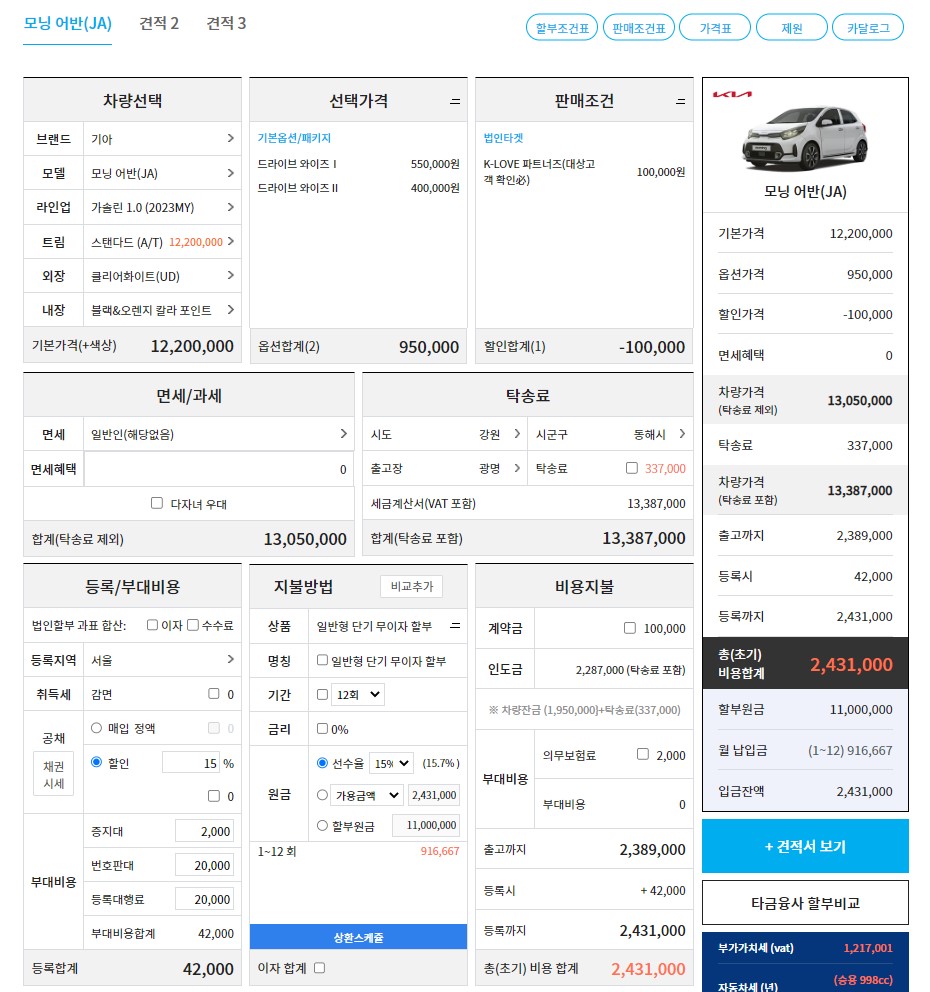Open the 가격표 button
Image resolution: width=930 pixels, height=992 pixels.
tap(715, 28)
